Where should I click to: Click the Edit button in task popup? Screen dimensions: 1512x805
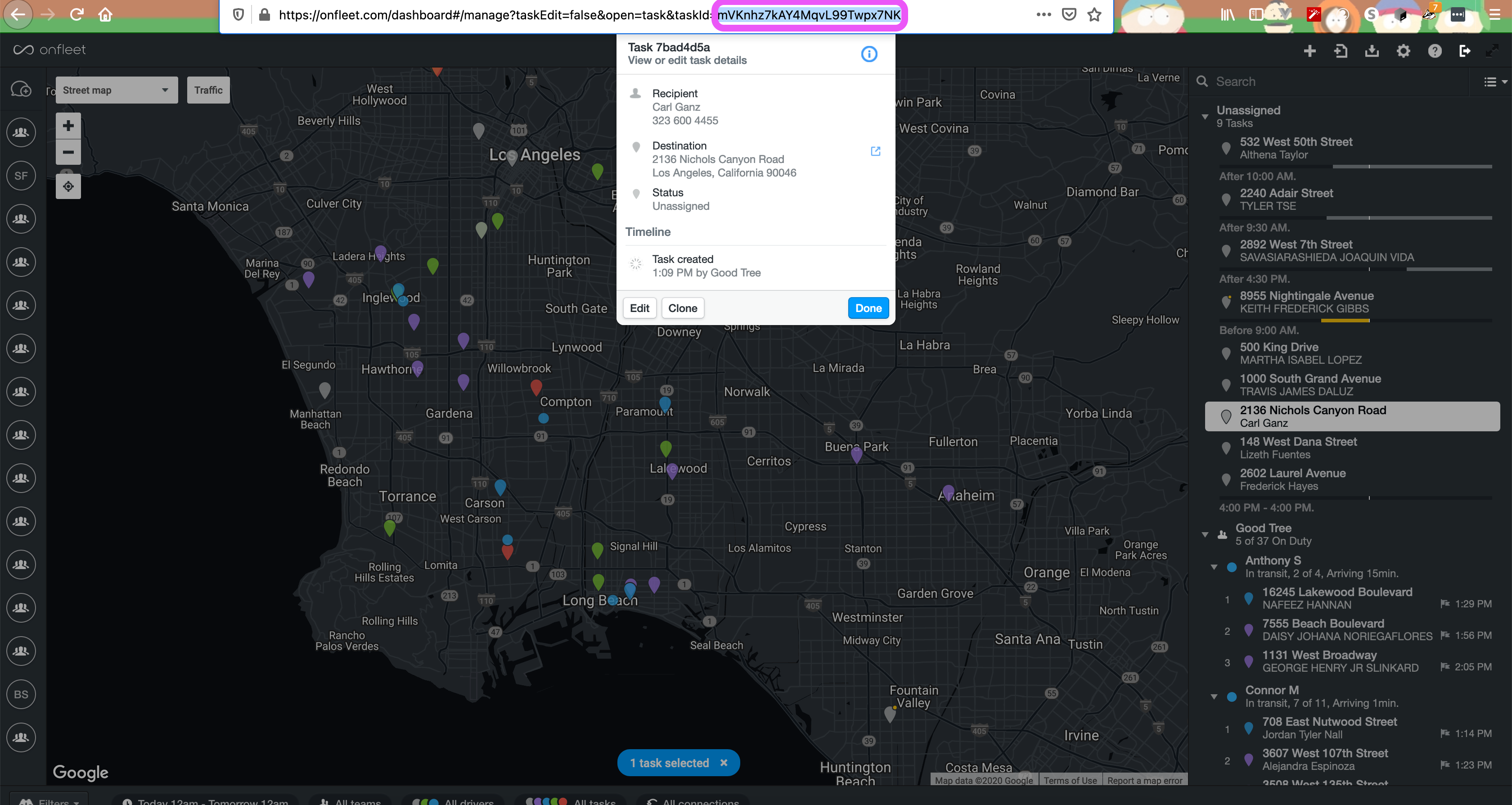(639, 308)
